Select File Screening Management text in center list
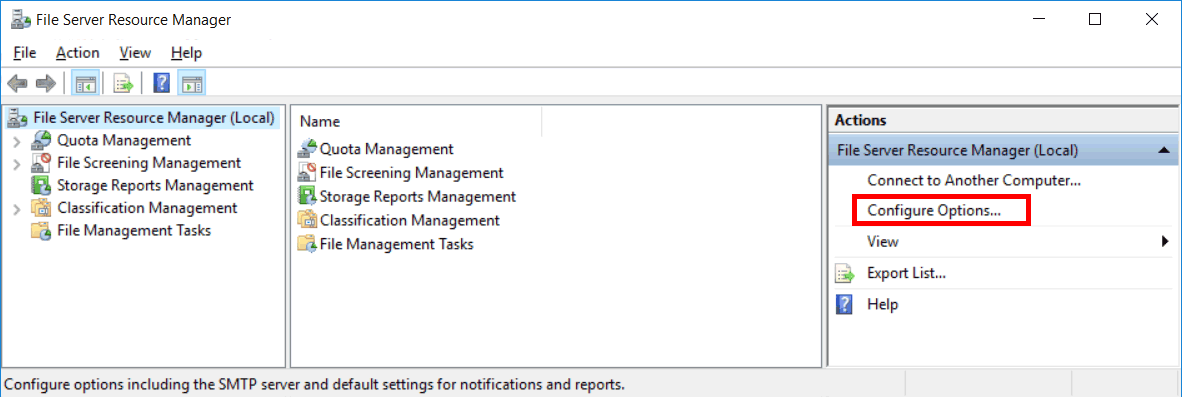Screen dimensions: 1182x397 (412, 173)
